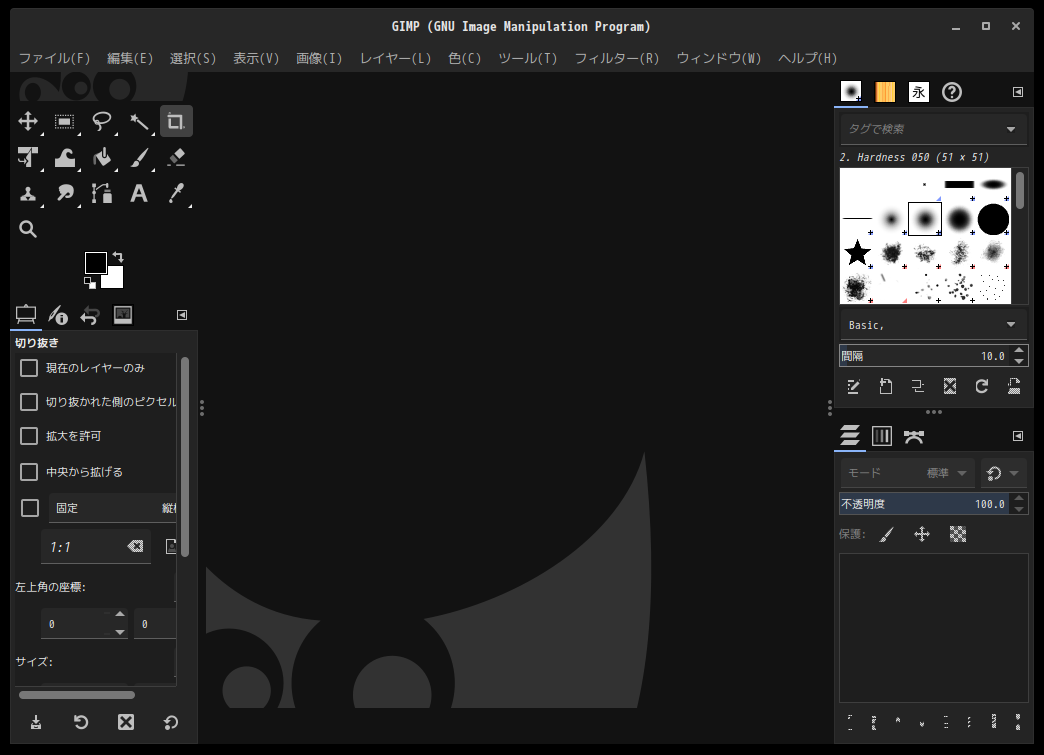Click the Edit brush button
Image resolution: width=1044 pixels, height=755 pixels.
853,387
